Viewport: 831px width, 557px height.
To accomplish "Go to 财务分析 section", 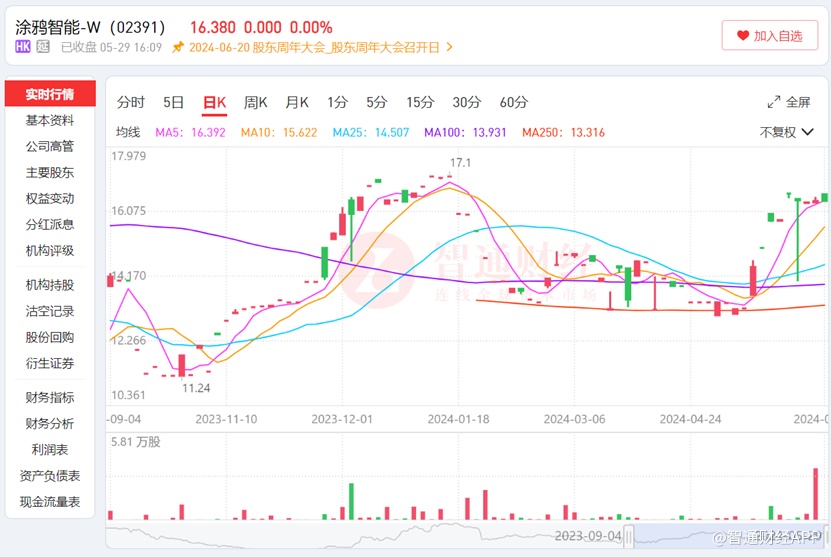I will 50,423.
